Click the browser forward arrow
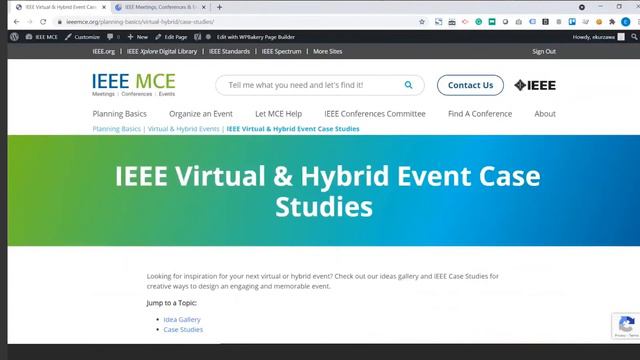Viewport: 640px width, 360px height. click(x=29, y=22)
